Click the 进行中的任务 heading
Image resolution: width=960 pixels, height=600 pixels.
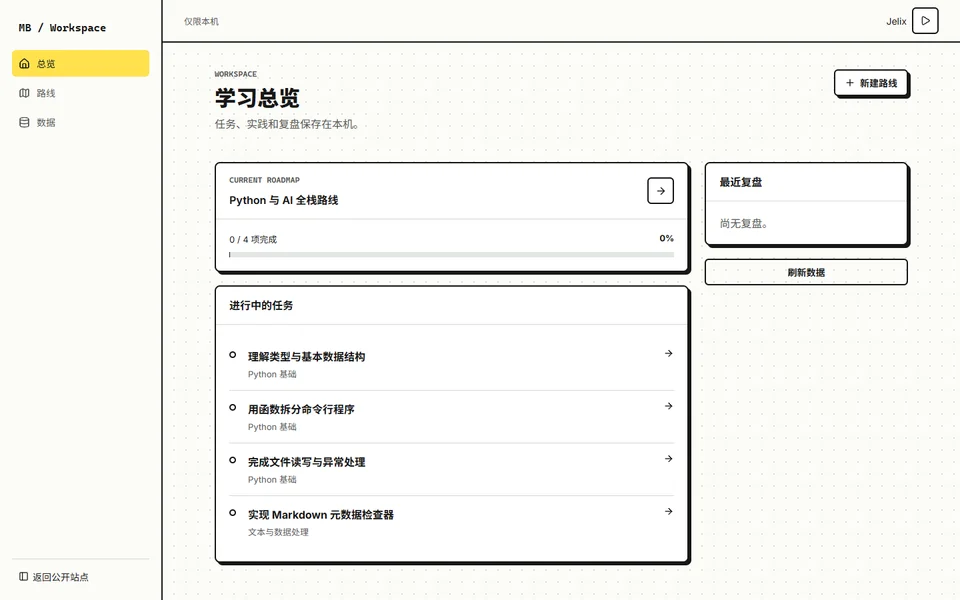click(261, 305)
